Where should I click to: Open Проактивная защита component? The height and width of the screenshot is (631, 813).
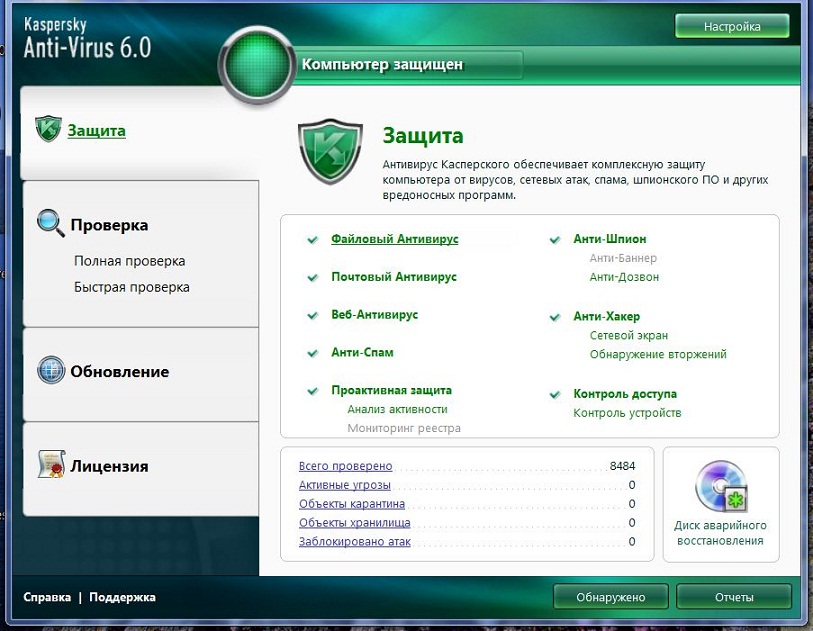click(391, 390)
